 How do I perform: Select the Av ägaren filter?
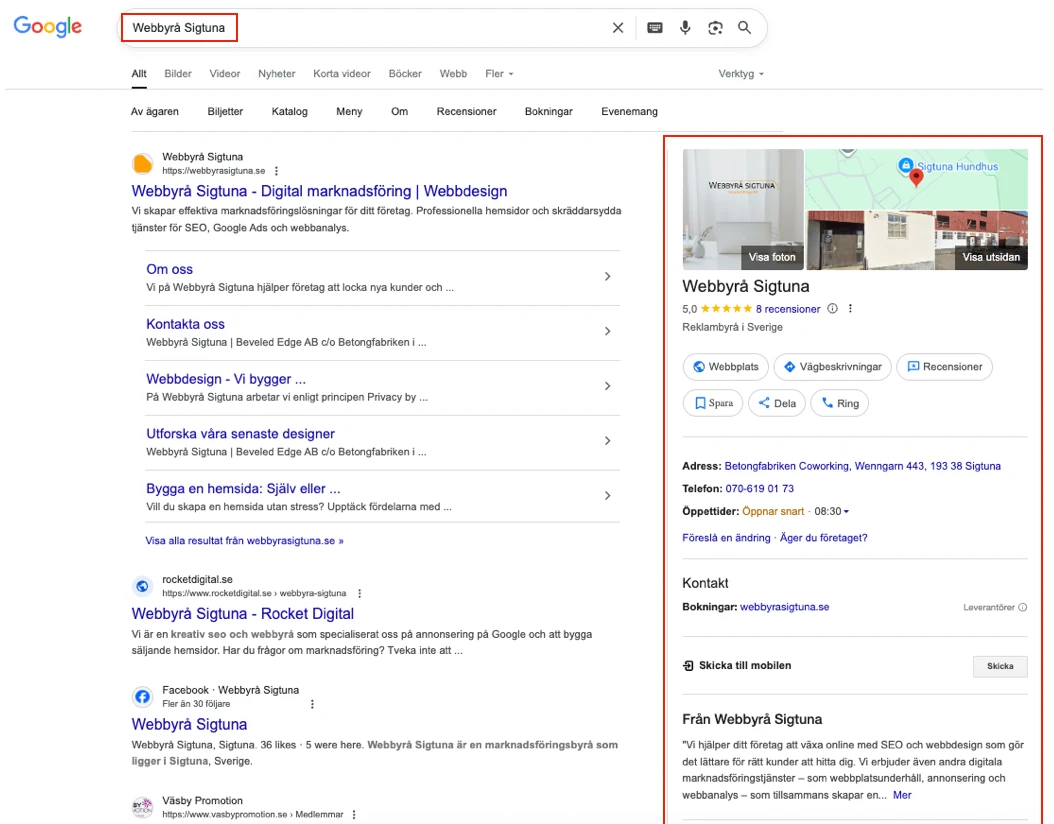(x=155, y=112)
